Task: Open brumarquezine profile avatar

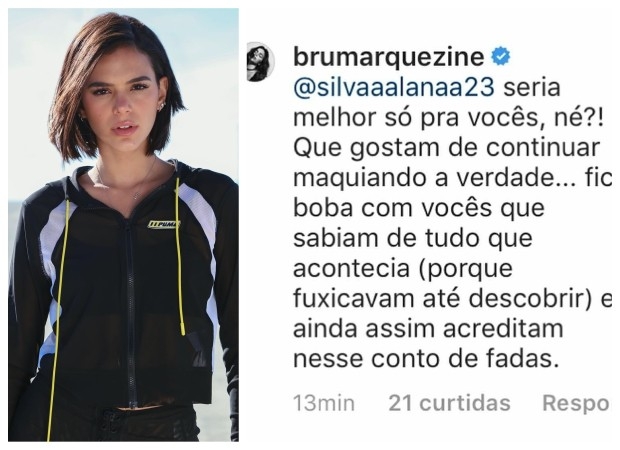Action: tap(260, 61)
